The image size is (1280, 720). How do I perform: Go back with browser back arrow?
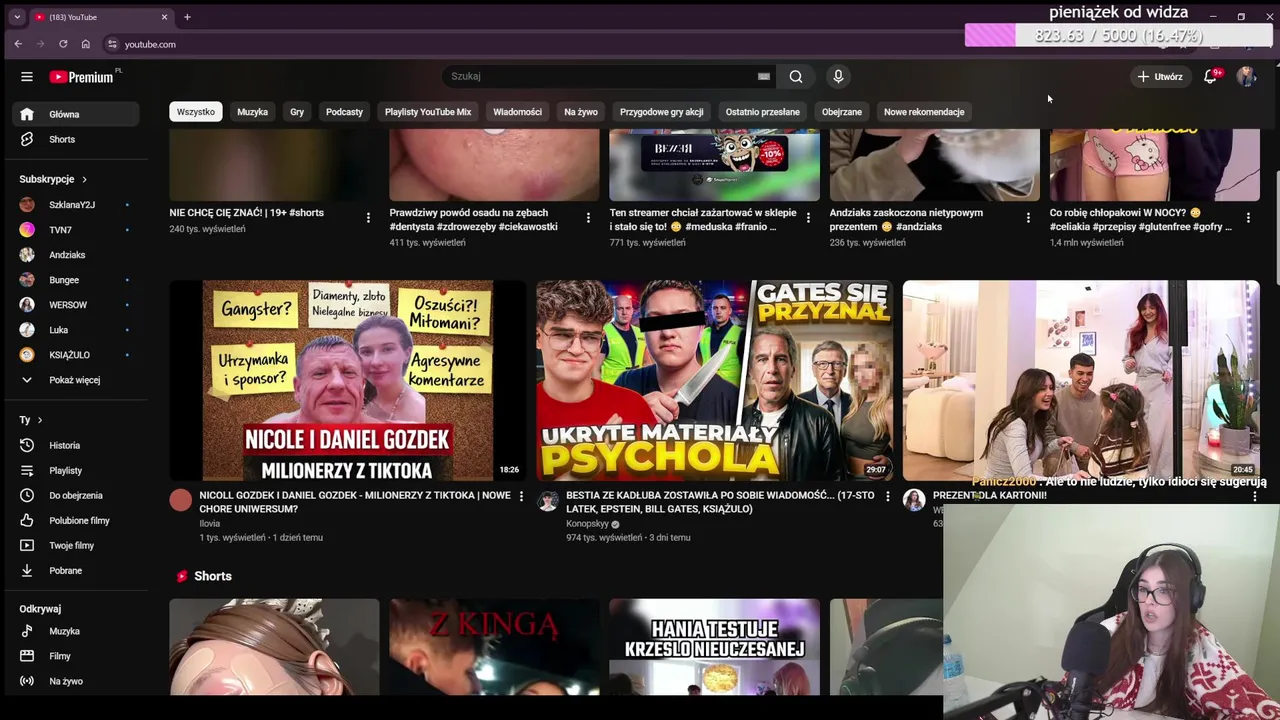click(x=18, y=44)
